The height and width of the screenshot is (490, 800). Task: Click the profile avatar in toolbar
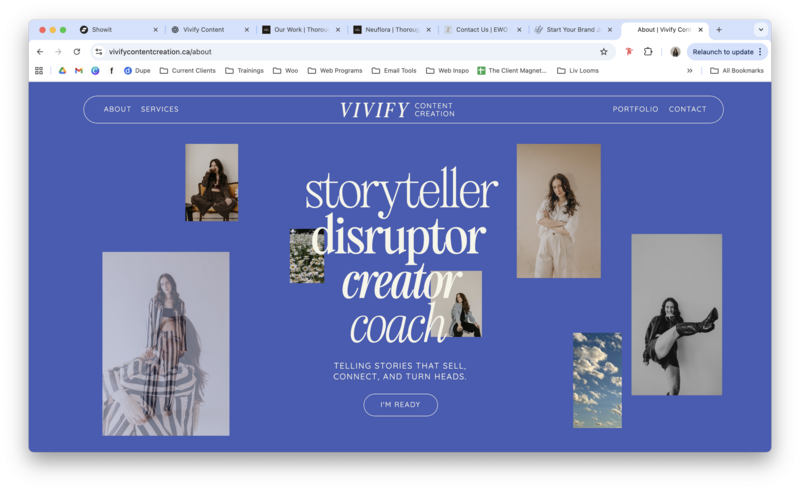(x=675, y=52)
